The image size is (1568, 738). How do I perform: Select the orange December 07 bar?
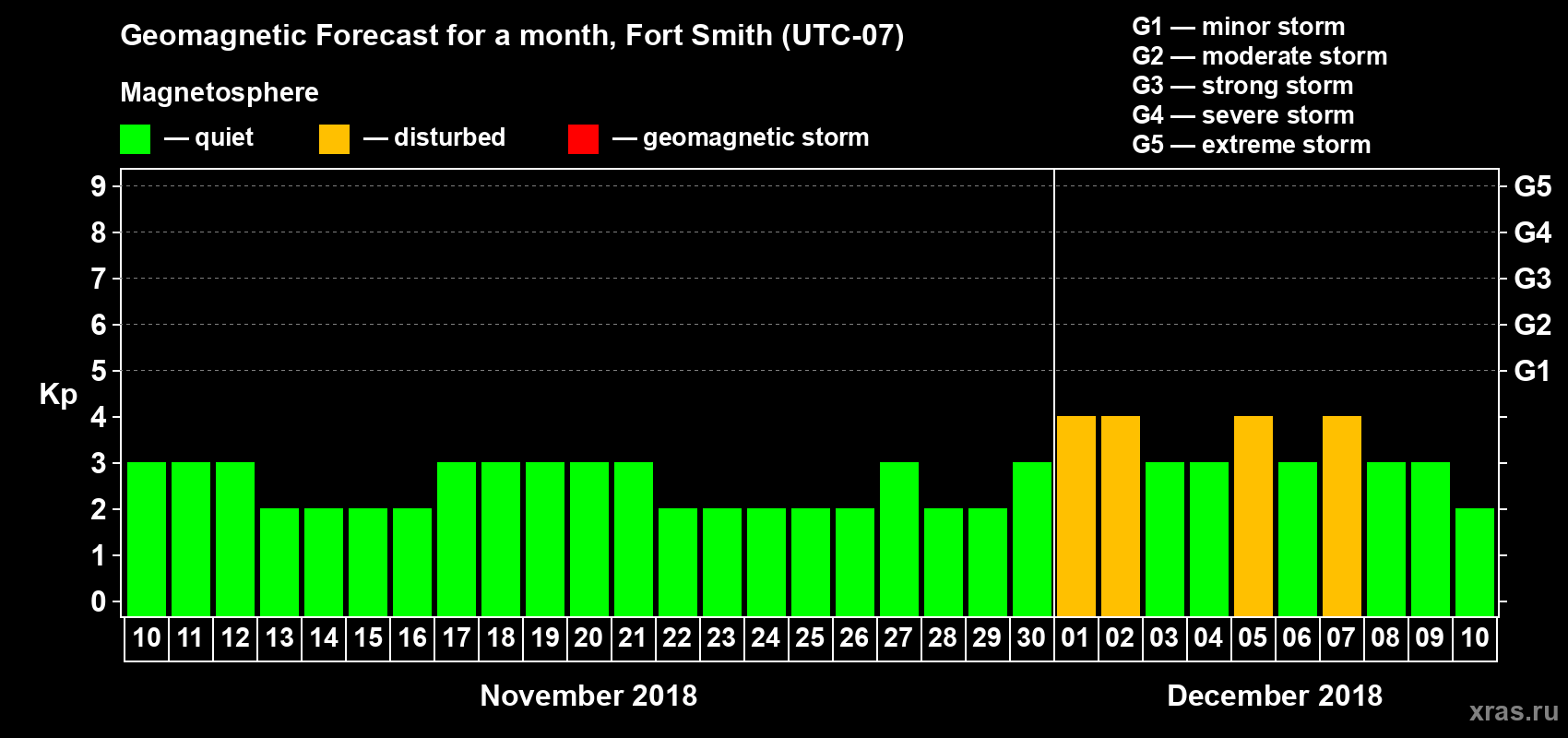point(1342,516)
